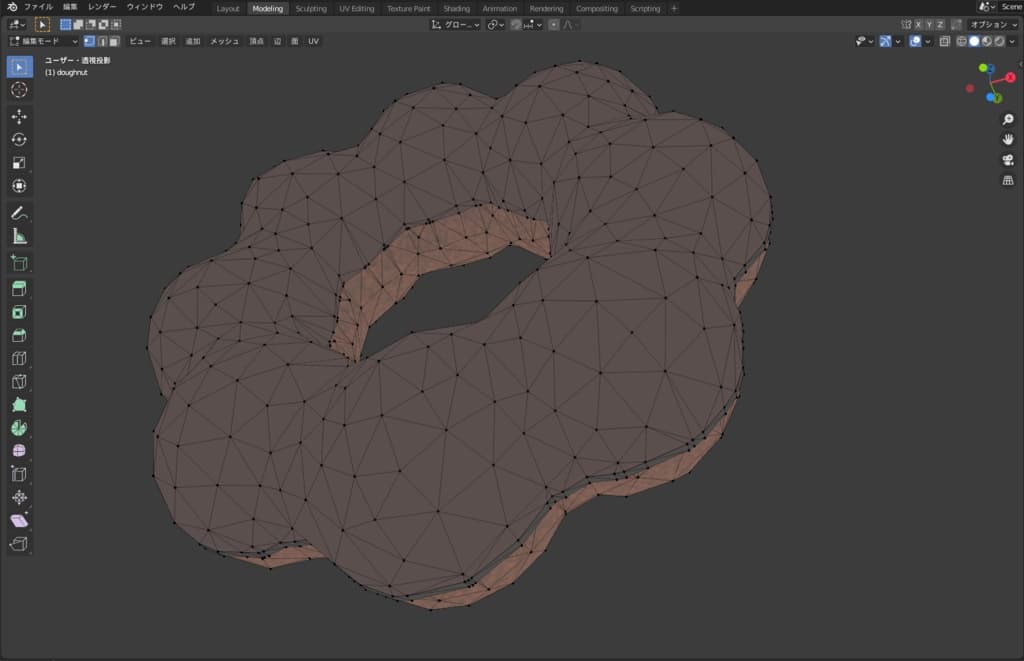Switch to the Sculpting workspace tab
This screenshot has height=661, width=1024.
click(311, 8)
